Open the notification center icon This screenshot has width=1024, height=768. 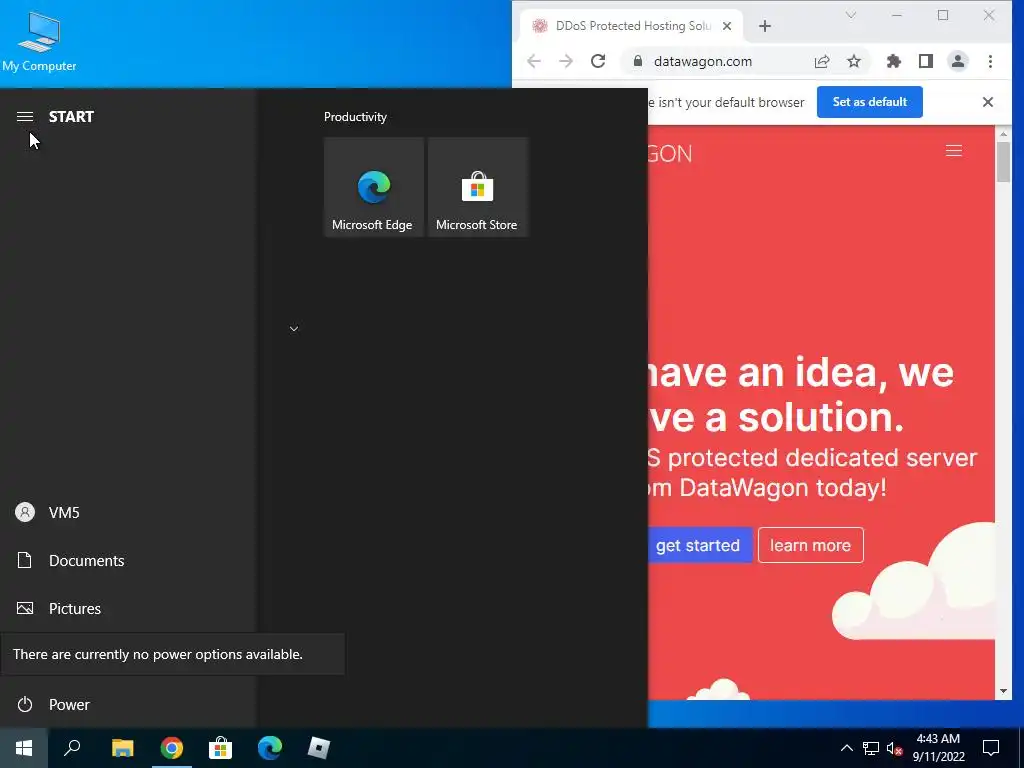coord(991,748)
